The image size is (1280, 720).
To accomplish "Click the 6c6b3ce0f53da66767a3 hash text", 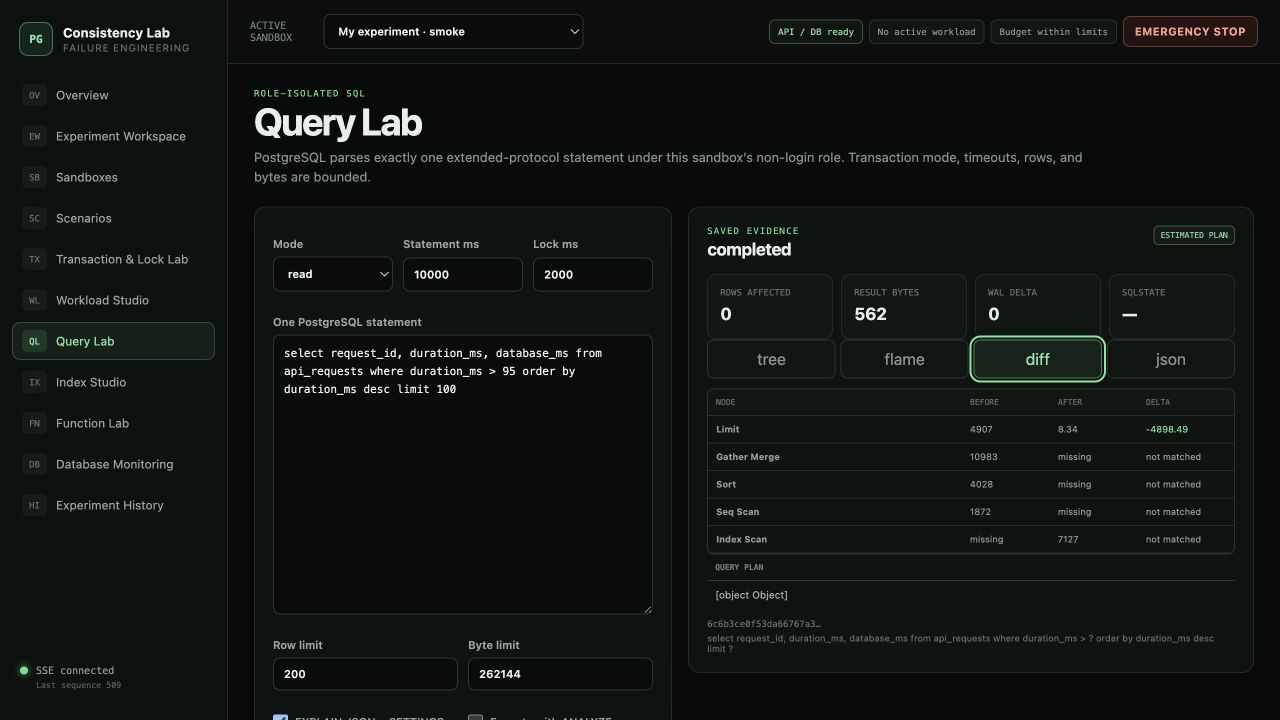I will [764, 623].
